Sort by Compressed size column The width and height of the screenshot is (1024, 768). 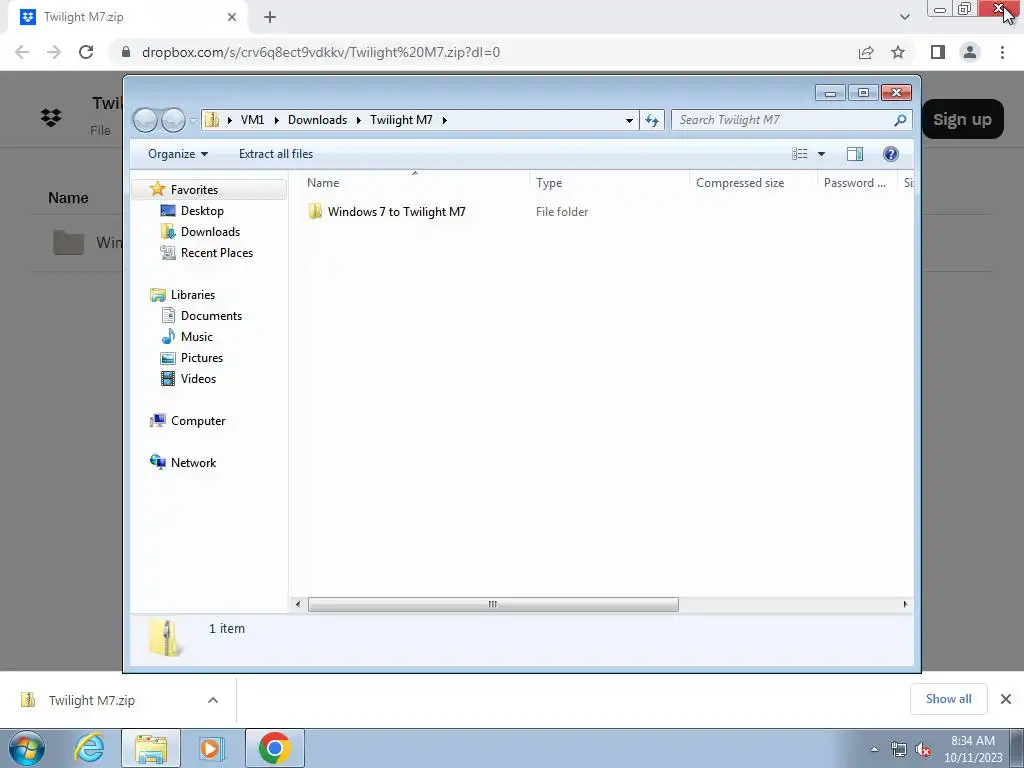(x=740, y=183)
